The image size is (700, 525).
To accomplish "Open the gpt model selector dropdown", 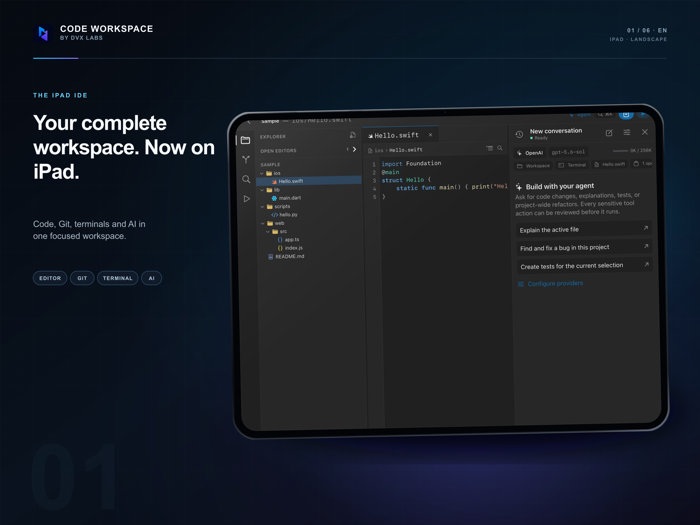I will click(x=568, y=152).
